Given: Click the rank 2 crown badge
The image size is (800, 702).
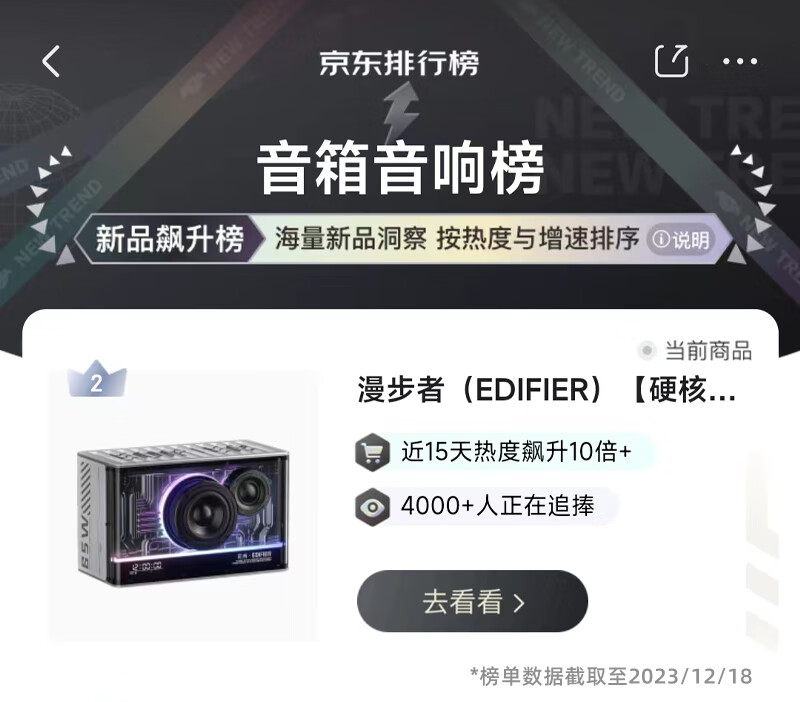Looking at the screenshot, I should click(x=97, y=379).
